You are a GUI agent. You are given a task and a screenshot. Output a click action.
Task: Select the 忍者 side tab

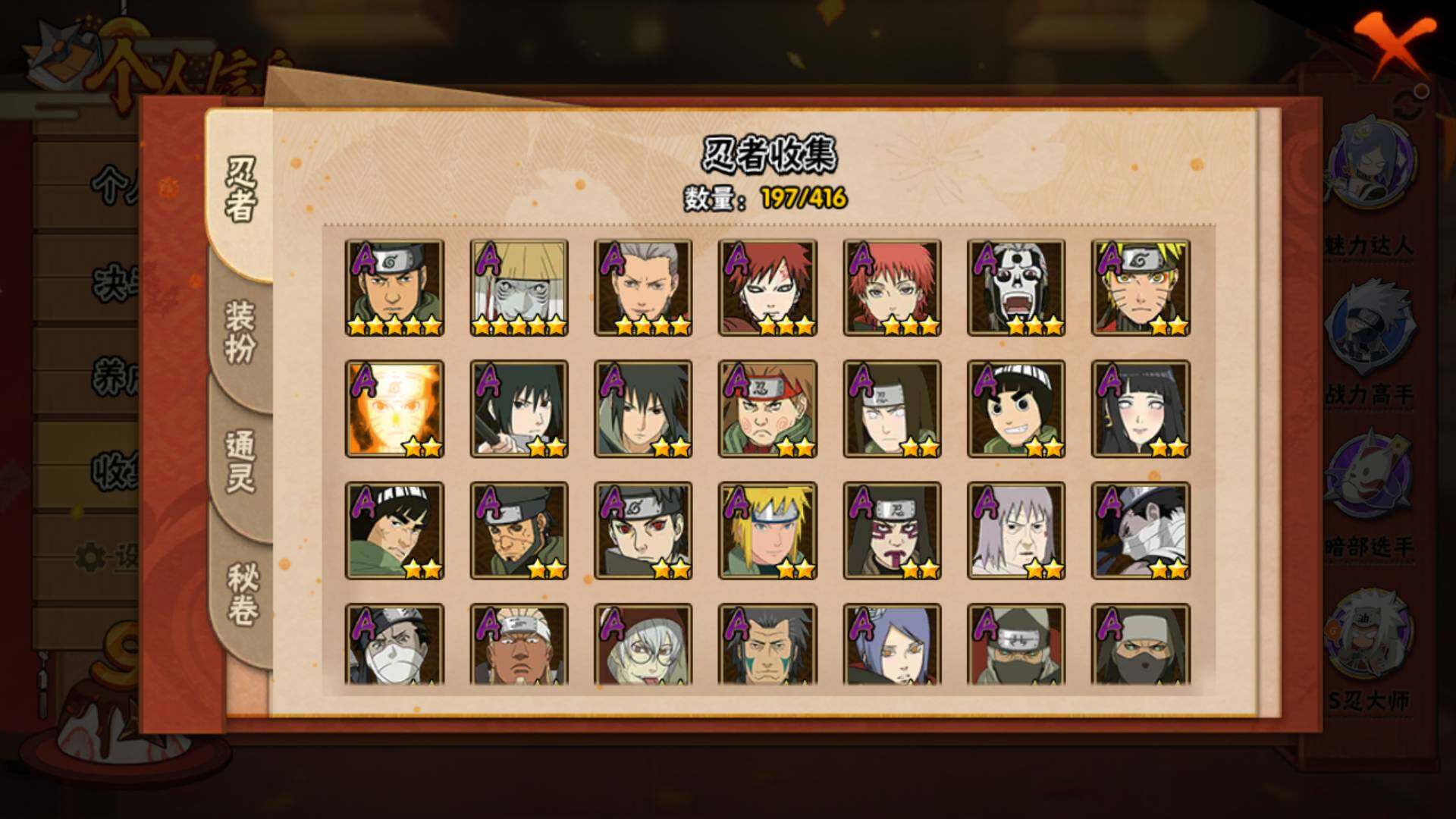click(x=241, y=191)
